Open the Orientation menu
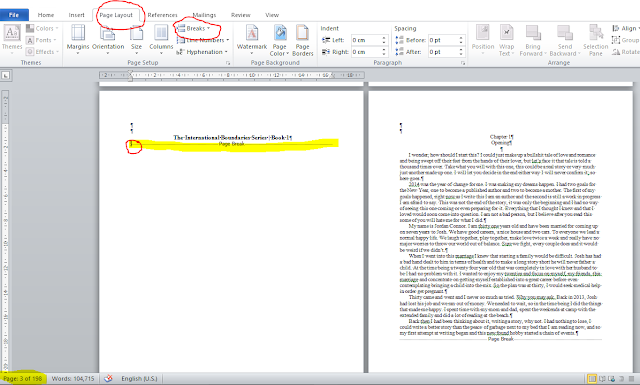The width and height of the screenshot is (640, 385). [x=108, y=39]
